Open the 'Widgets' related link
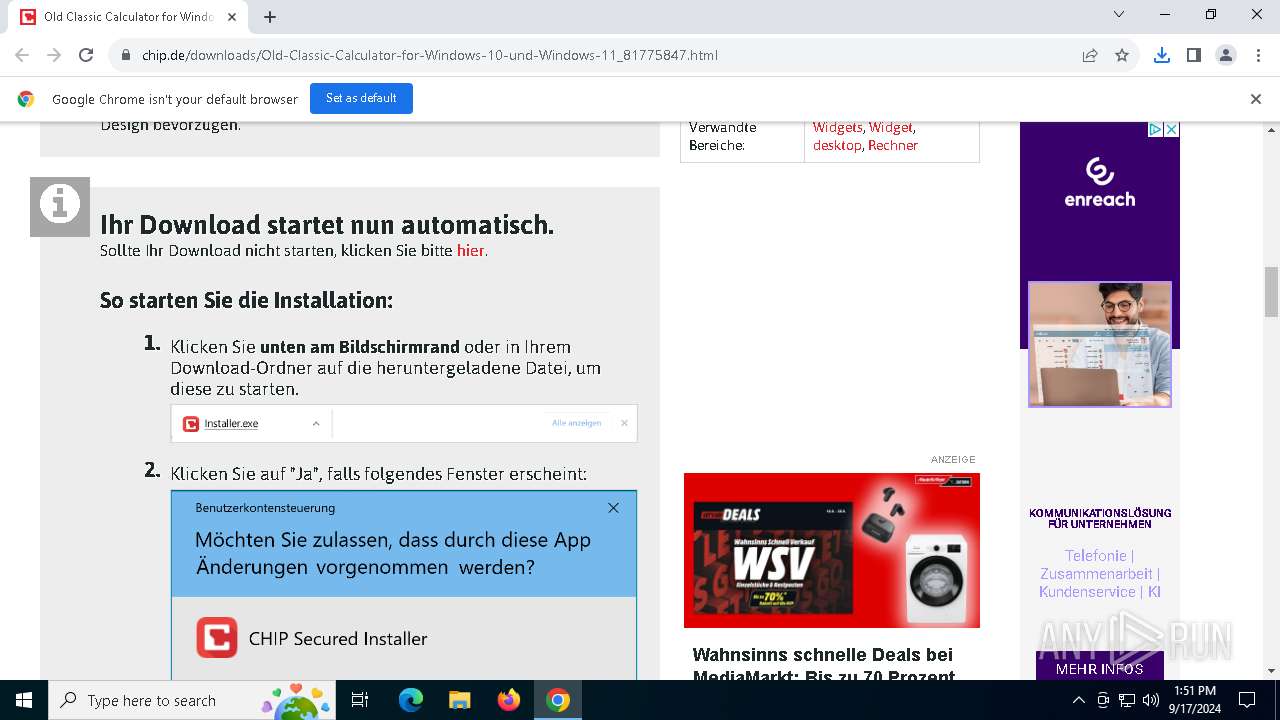This screenshot has width=1280, height=720. coord(837,127)
